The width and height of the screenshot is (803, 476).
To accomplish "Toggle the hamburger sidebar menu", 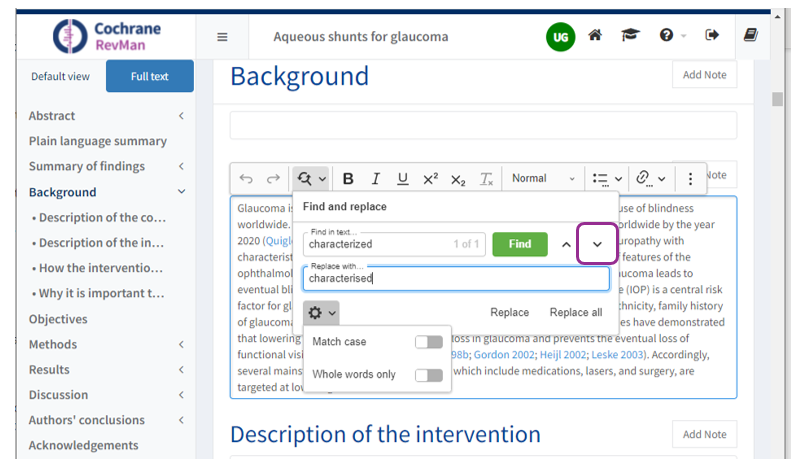I will (x=222, y=37).
